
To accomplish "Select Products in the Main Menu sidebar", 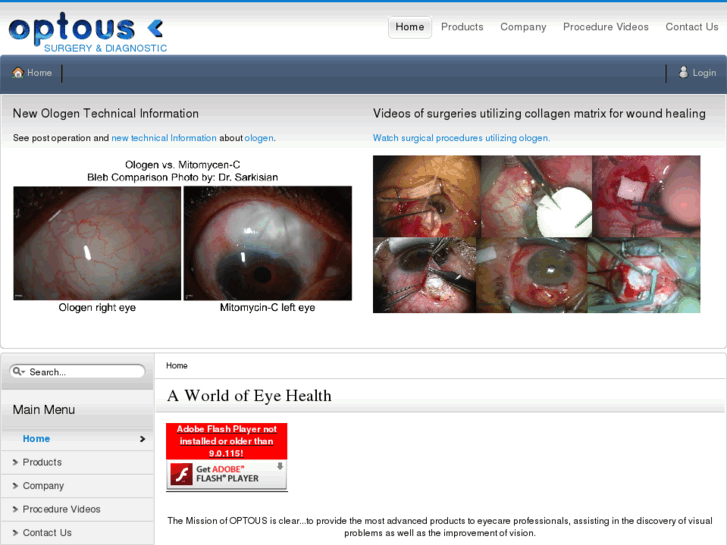I will (42, 462).
